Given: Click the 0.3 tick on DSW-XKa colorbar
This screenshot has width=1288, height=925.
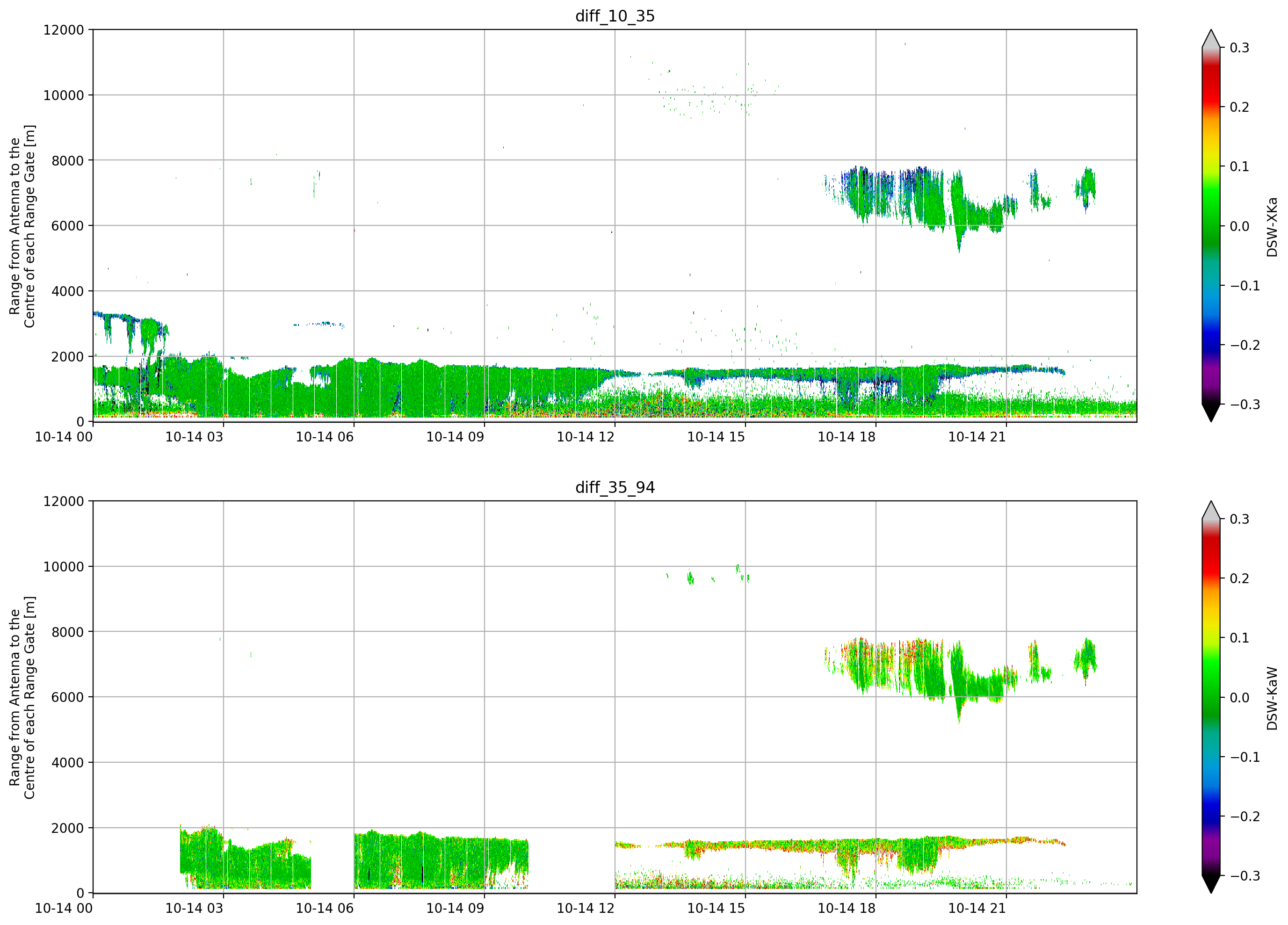Looking at the screenshot, I should click(1240, 48).
